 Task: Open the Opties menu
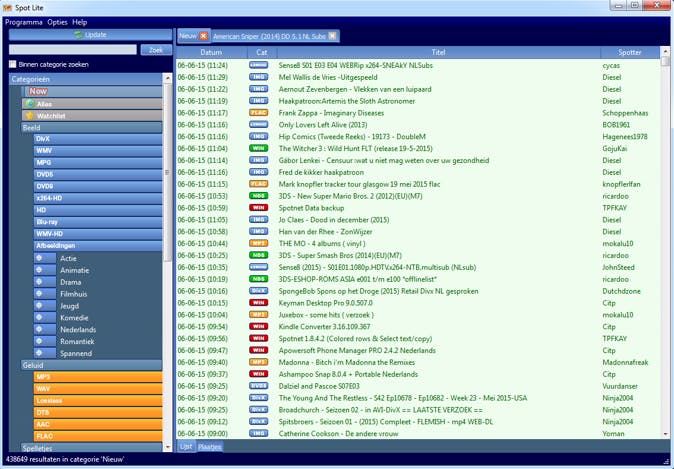click(58, 22)
